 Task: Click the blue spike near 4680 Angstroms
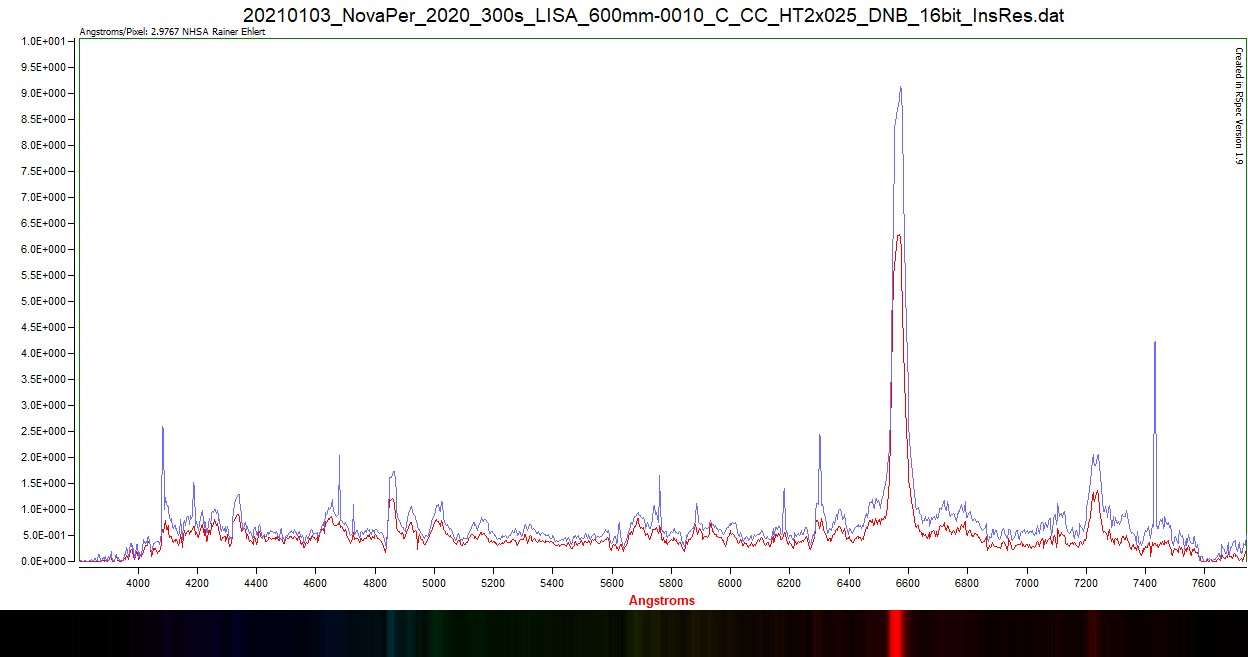point(339,457)
